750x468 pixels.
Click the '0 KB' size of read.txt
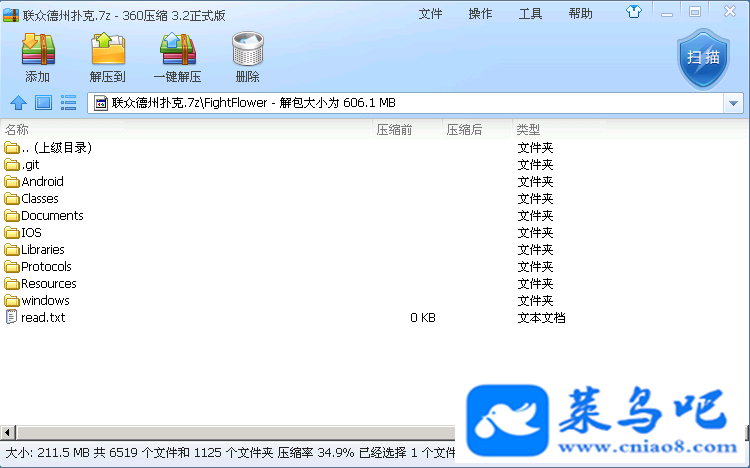point(423,318)
